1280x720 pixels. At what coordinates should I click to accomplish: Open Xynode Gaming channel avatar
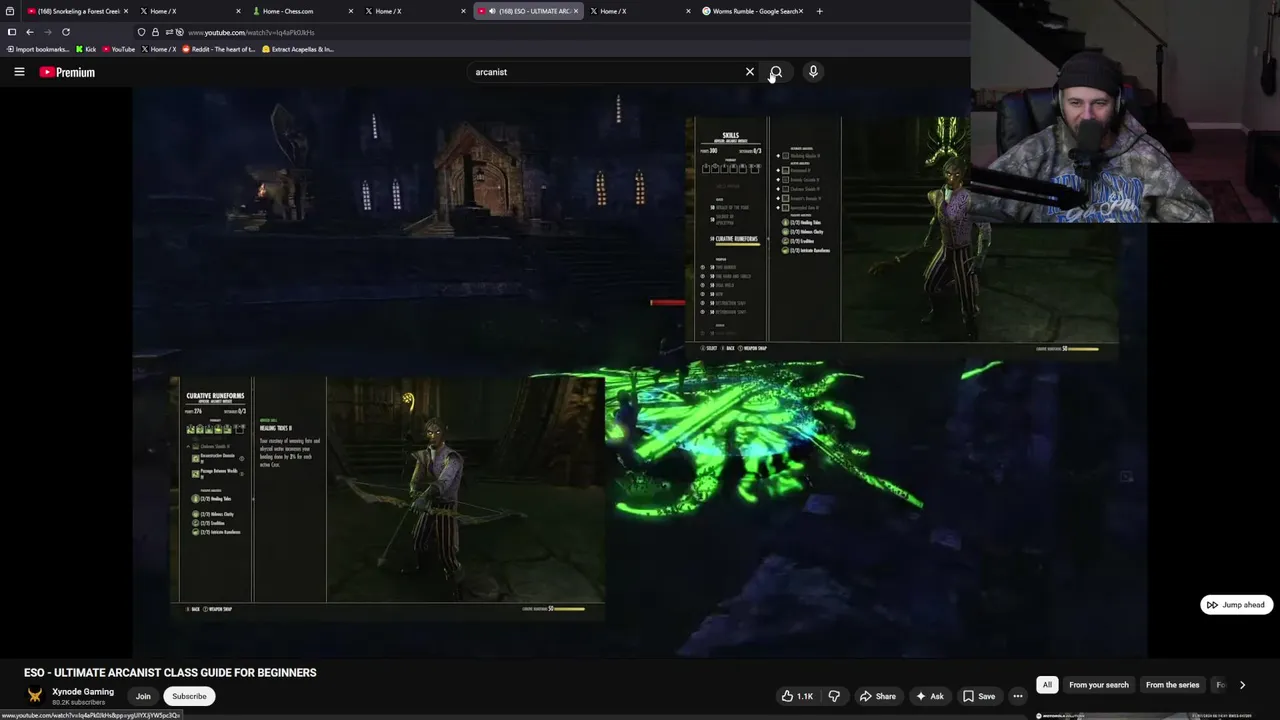click(x=35, y=696)
